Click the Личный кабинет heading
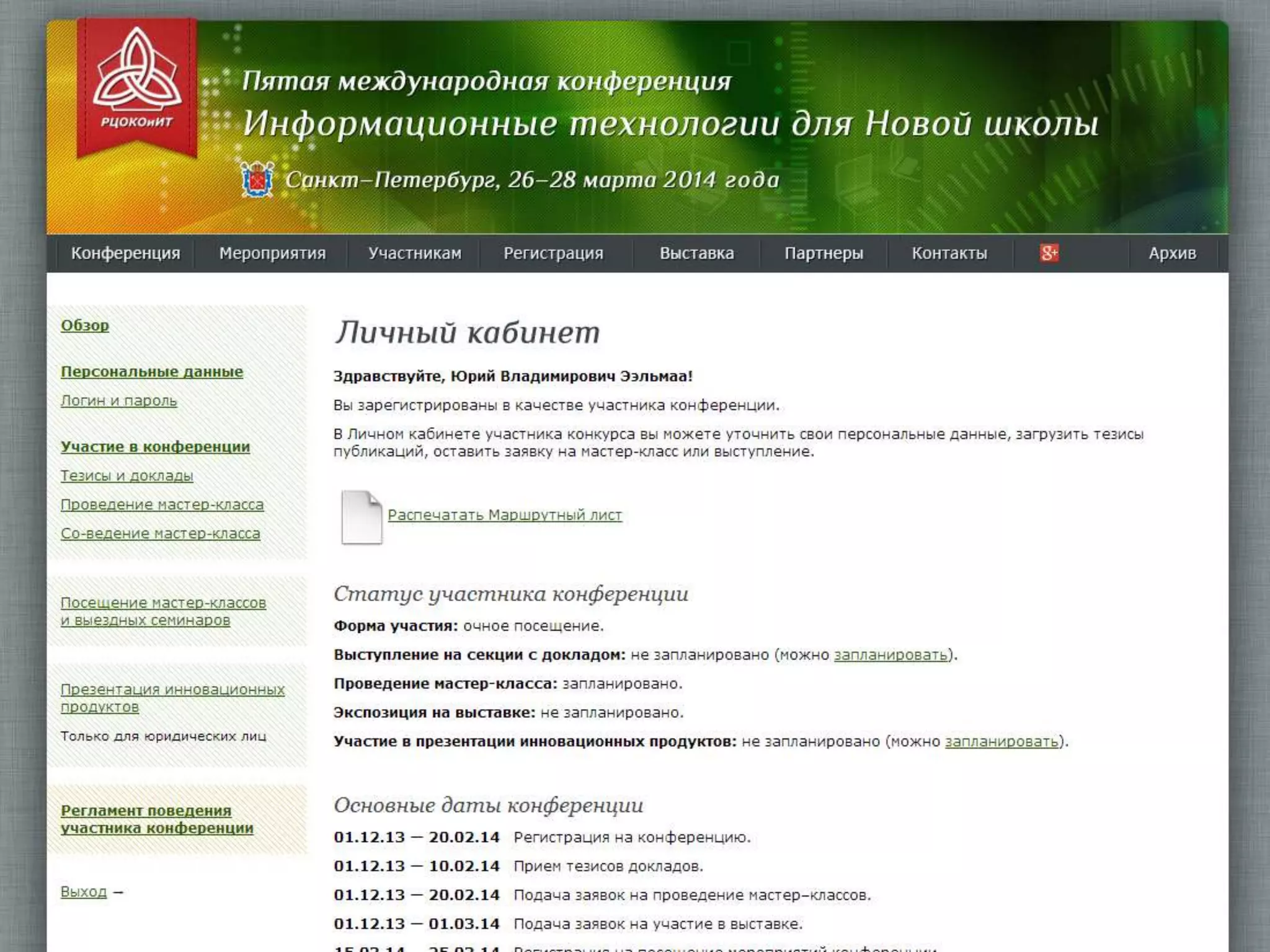Screen dimensions: 1270x952 pyautogui.click(x=468, y=332)
